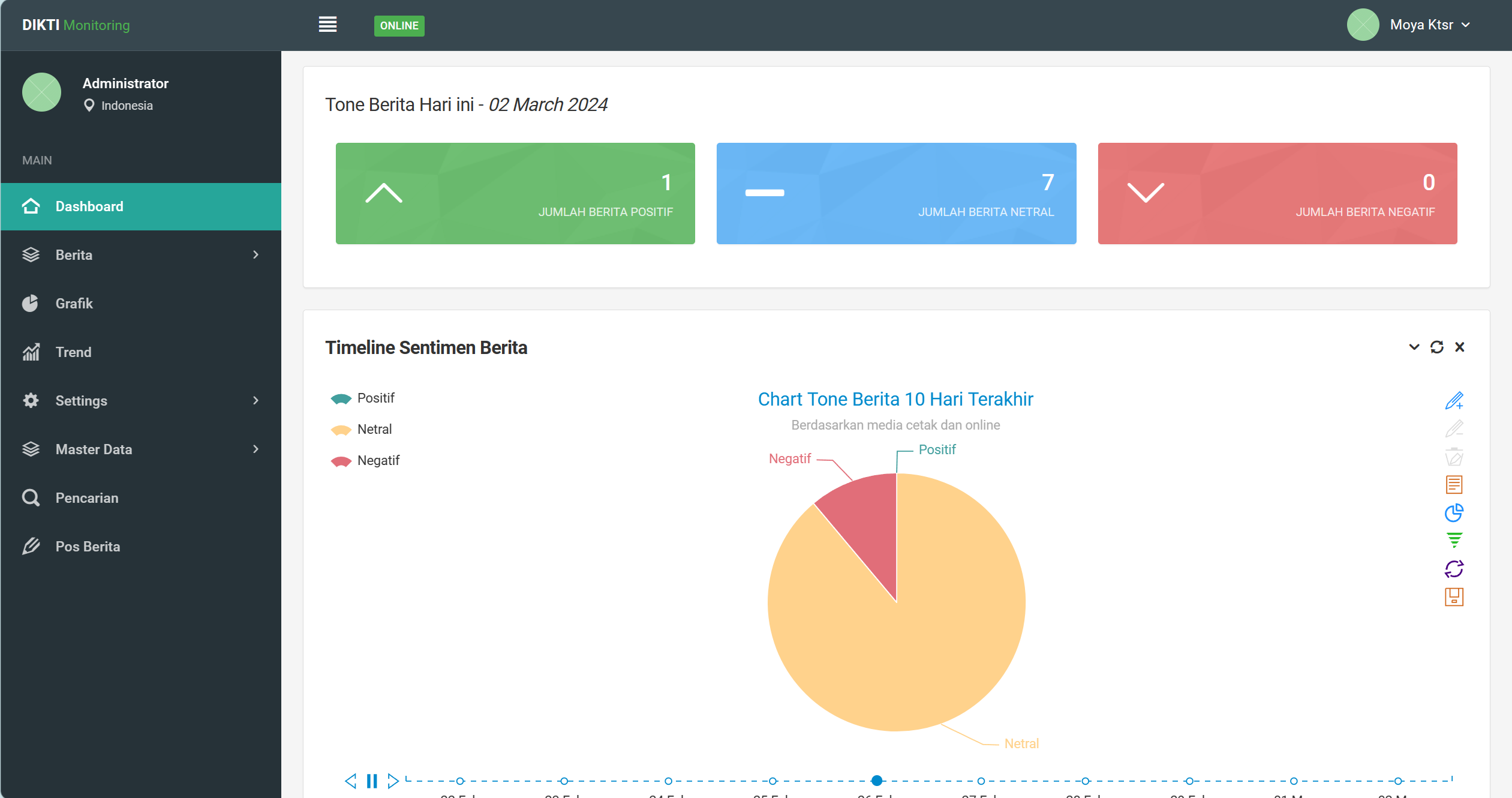This screenshot has height=798, width=1512.
Task: Open the neutral news count card
Action: 896,193
